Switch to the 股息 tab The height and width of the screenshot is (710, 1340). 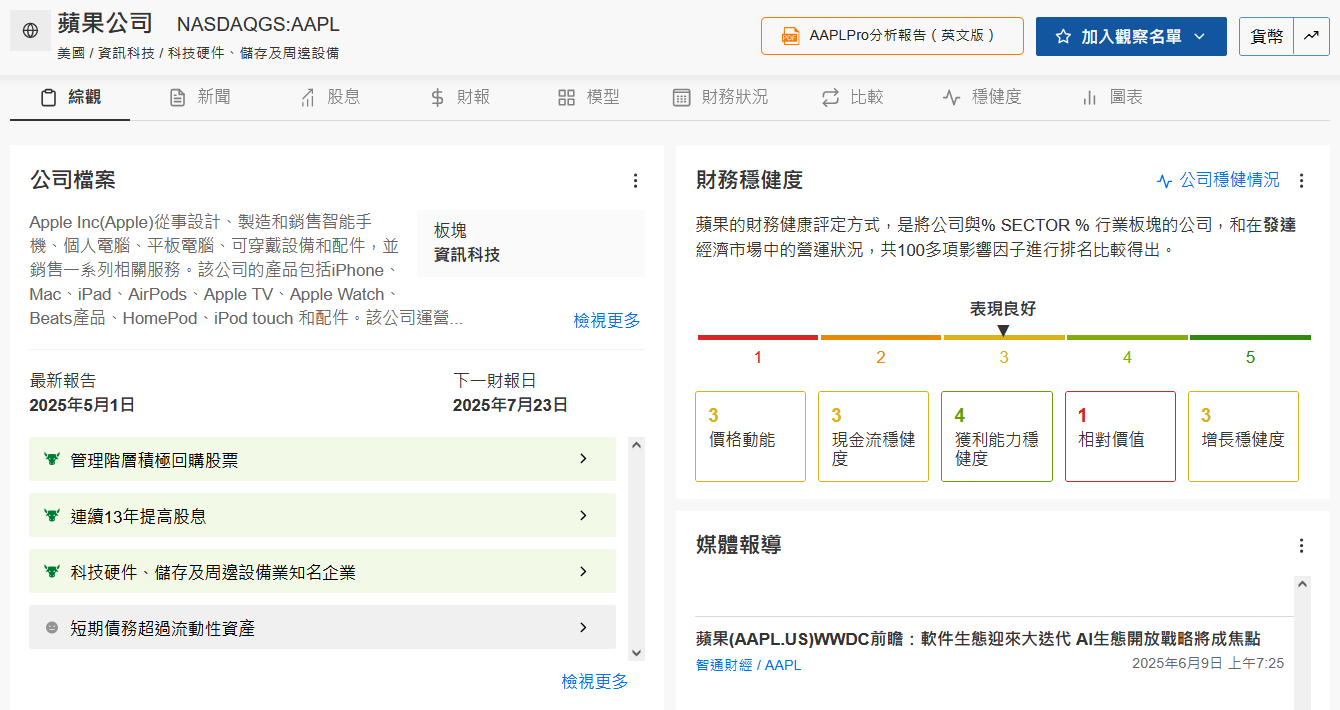(329, 97)
